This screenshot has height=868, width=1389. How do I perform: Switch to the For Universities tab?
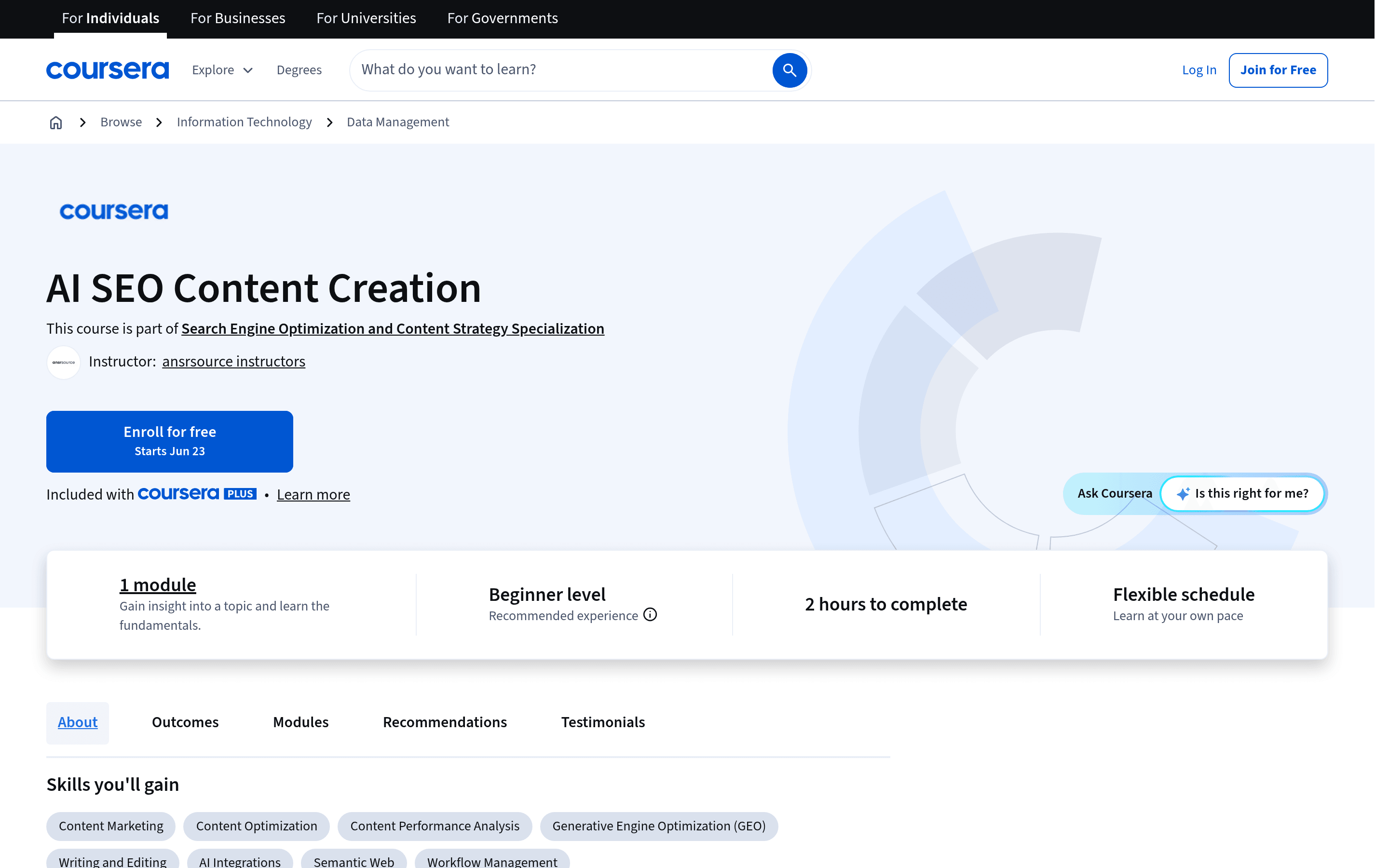(366, 18)
